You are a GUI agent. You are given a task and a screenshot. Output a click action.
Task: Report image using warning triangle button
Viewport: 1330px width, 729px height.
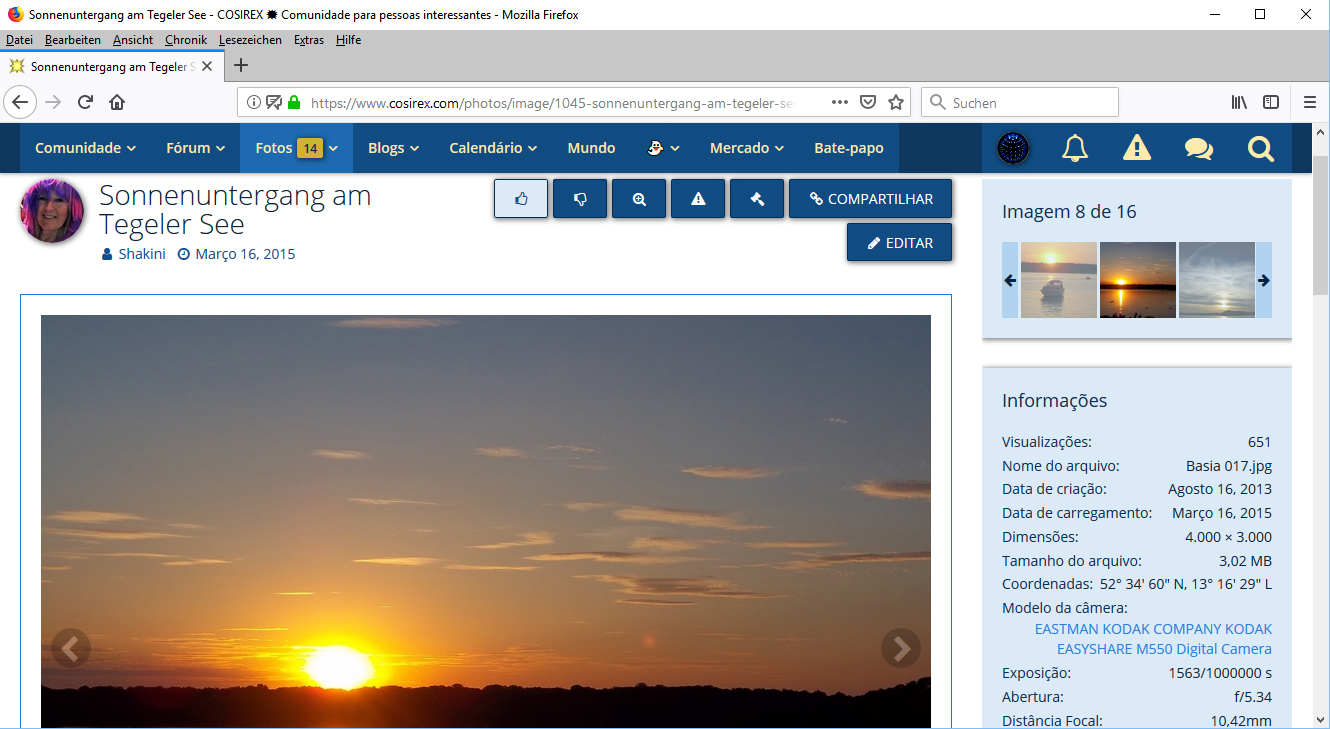click(698, 199)
